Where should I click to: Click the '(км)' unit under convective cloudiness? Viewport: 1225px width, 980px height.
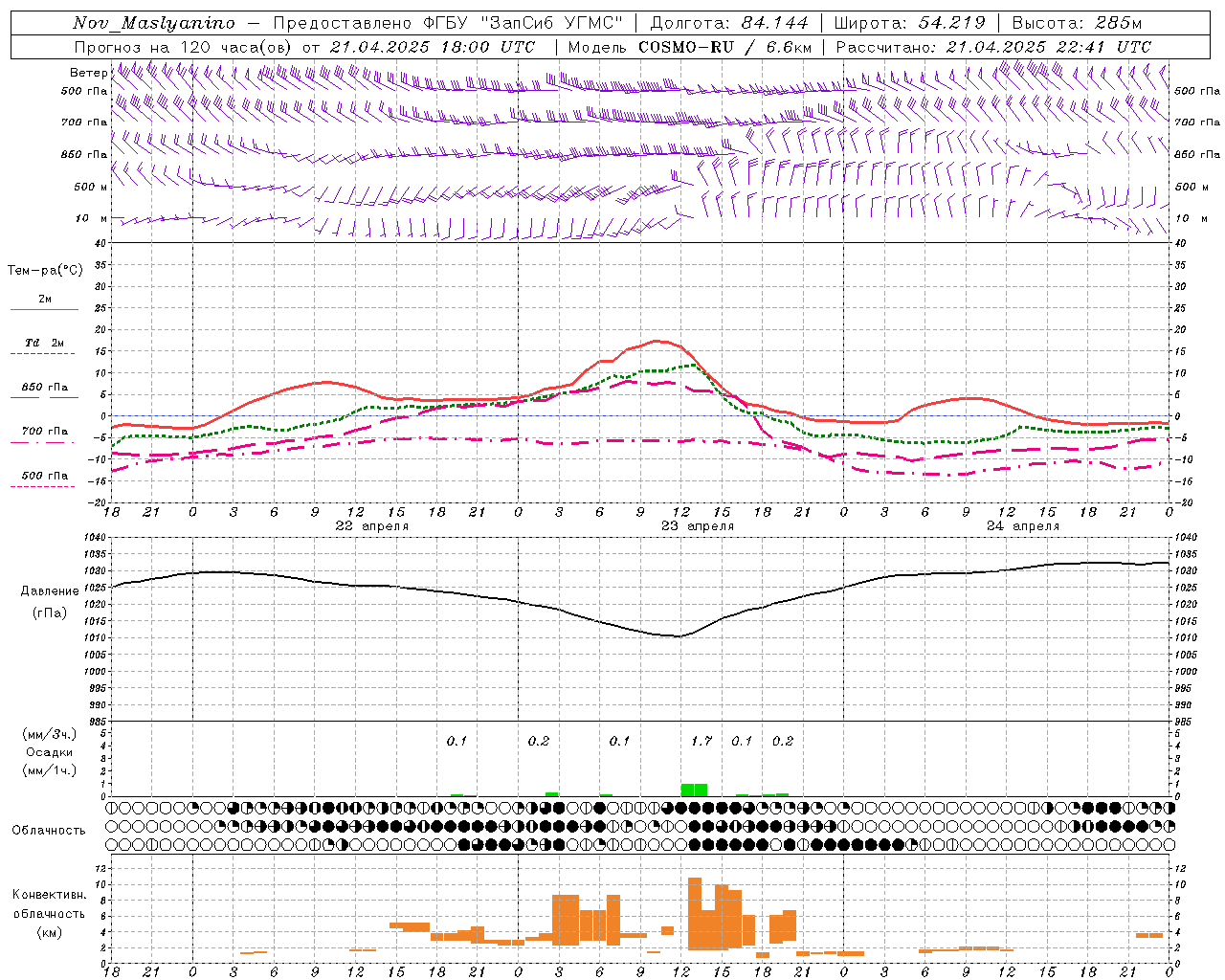click(50, 931)
